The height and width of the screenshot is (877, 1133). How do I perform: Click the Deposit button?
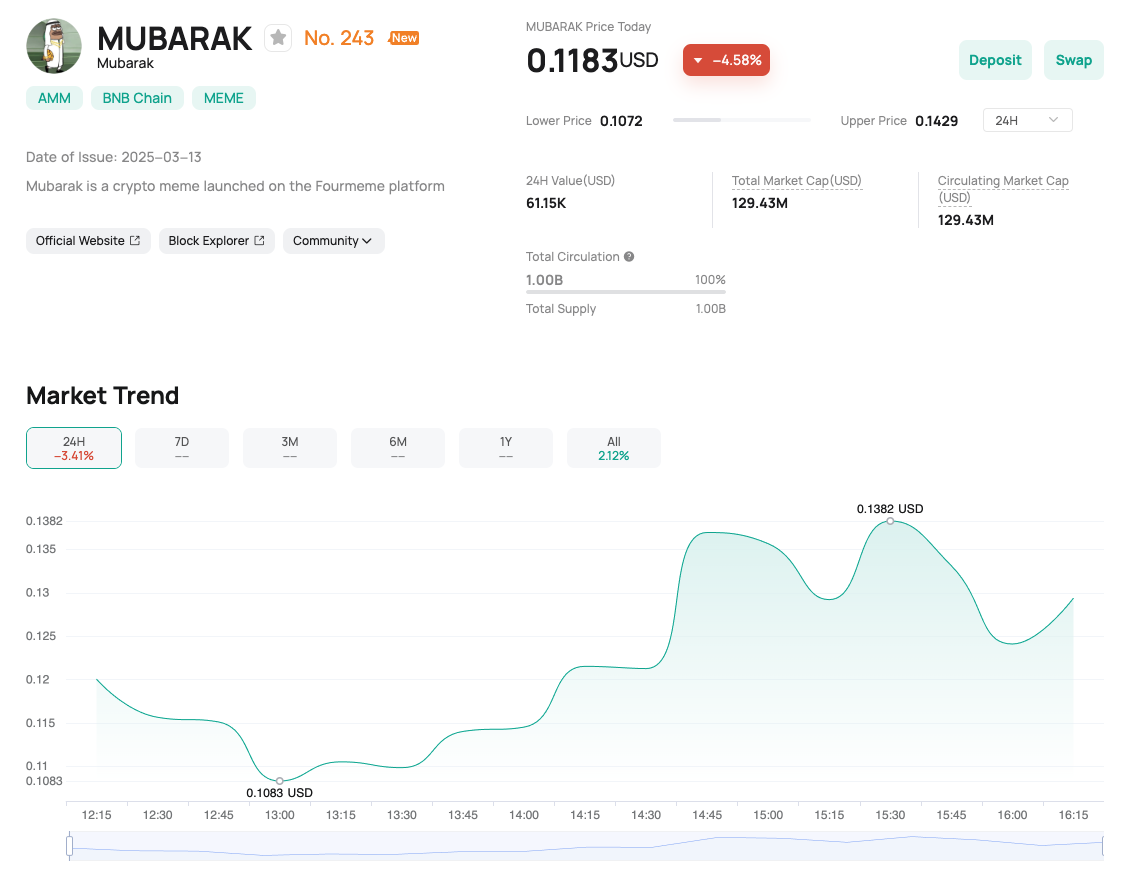coord(995,60)
